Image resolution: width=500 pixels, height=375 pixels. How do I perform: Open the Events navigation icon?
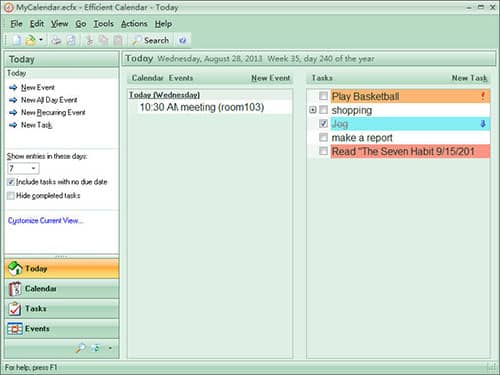(15, 329)
